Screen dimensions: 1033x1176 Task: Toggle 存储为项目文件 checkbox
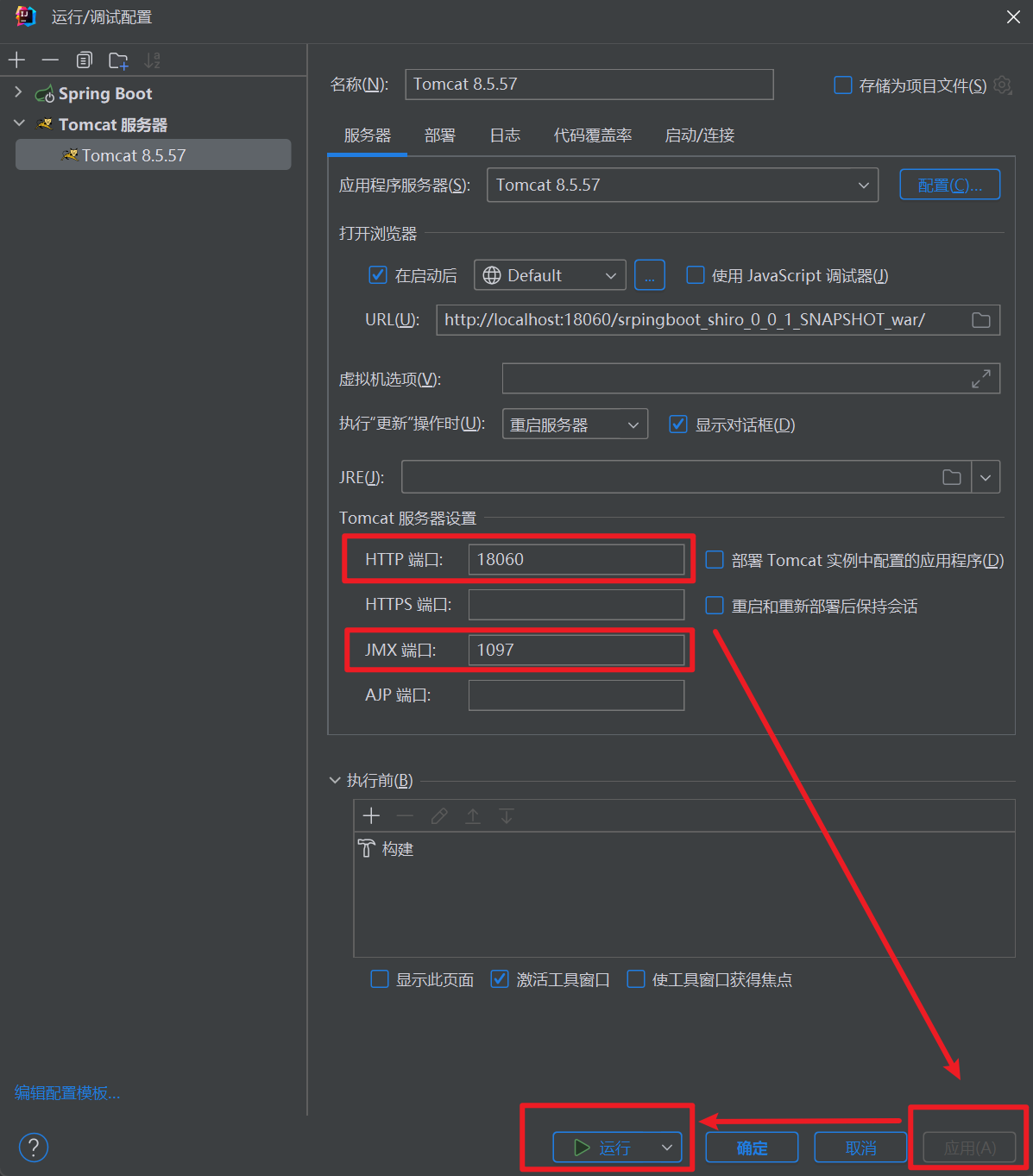pos(843,85)
